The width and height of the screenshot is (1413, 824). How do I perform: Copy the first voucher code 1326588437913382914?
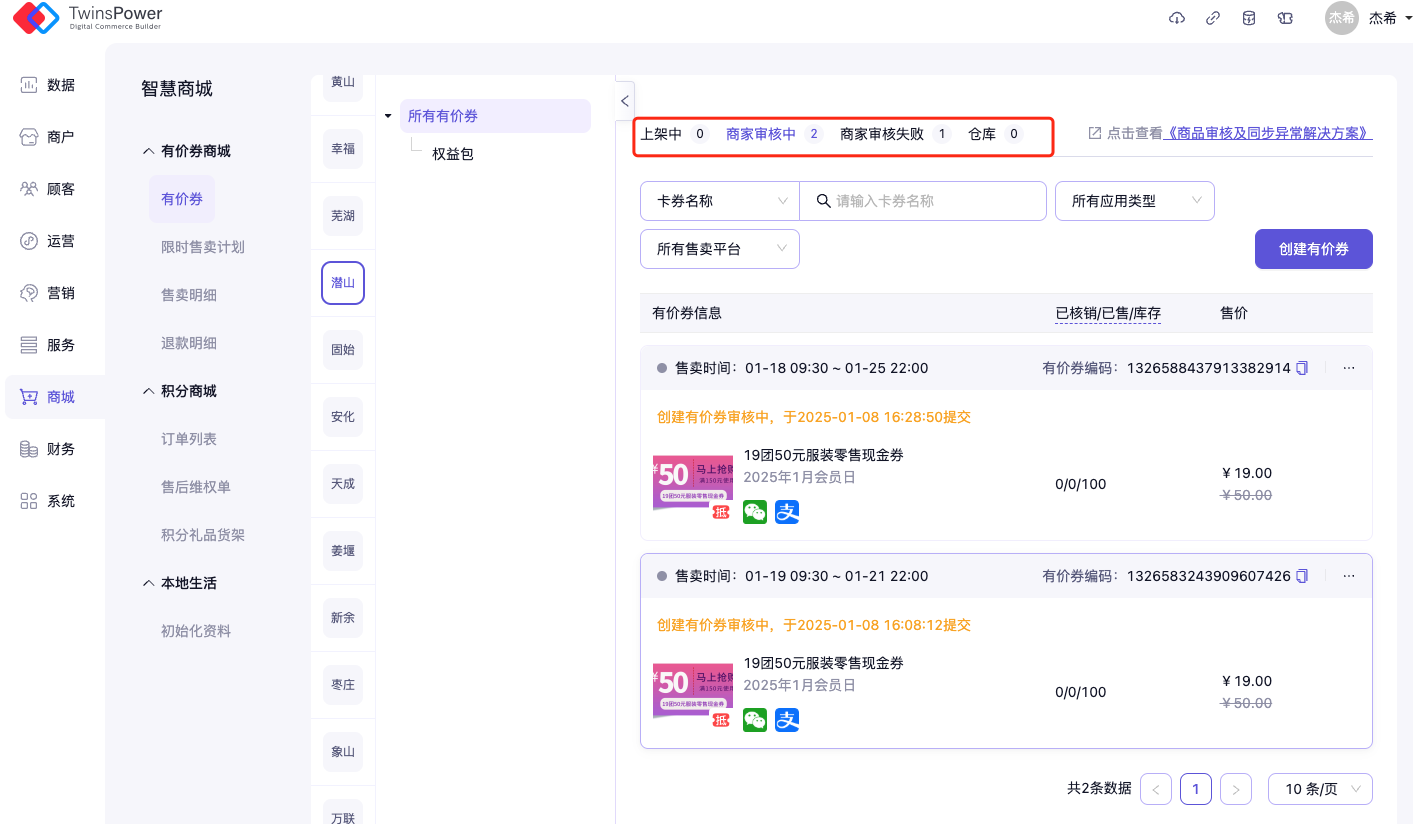pyautogui.click(x=1302, y=368)
